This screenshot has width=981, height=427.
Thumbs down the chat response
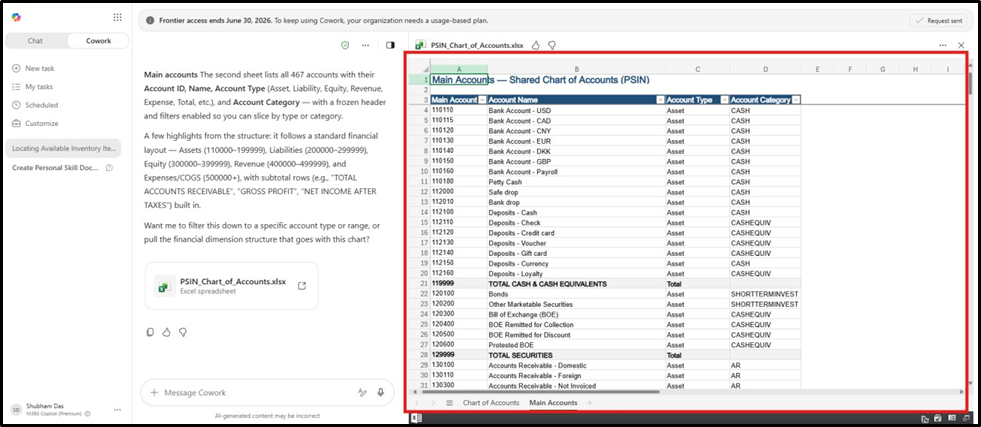[x=183, y=332]
